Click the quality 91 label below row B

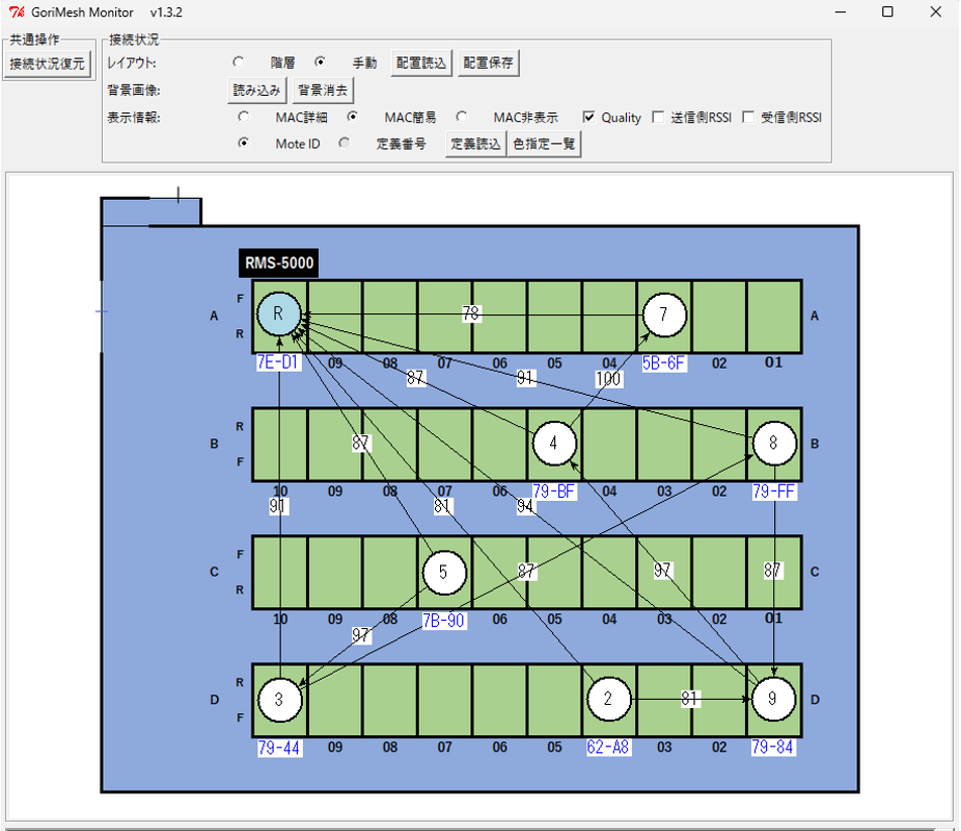click(x=278, y=506)
